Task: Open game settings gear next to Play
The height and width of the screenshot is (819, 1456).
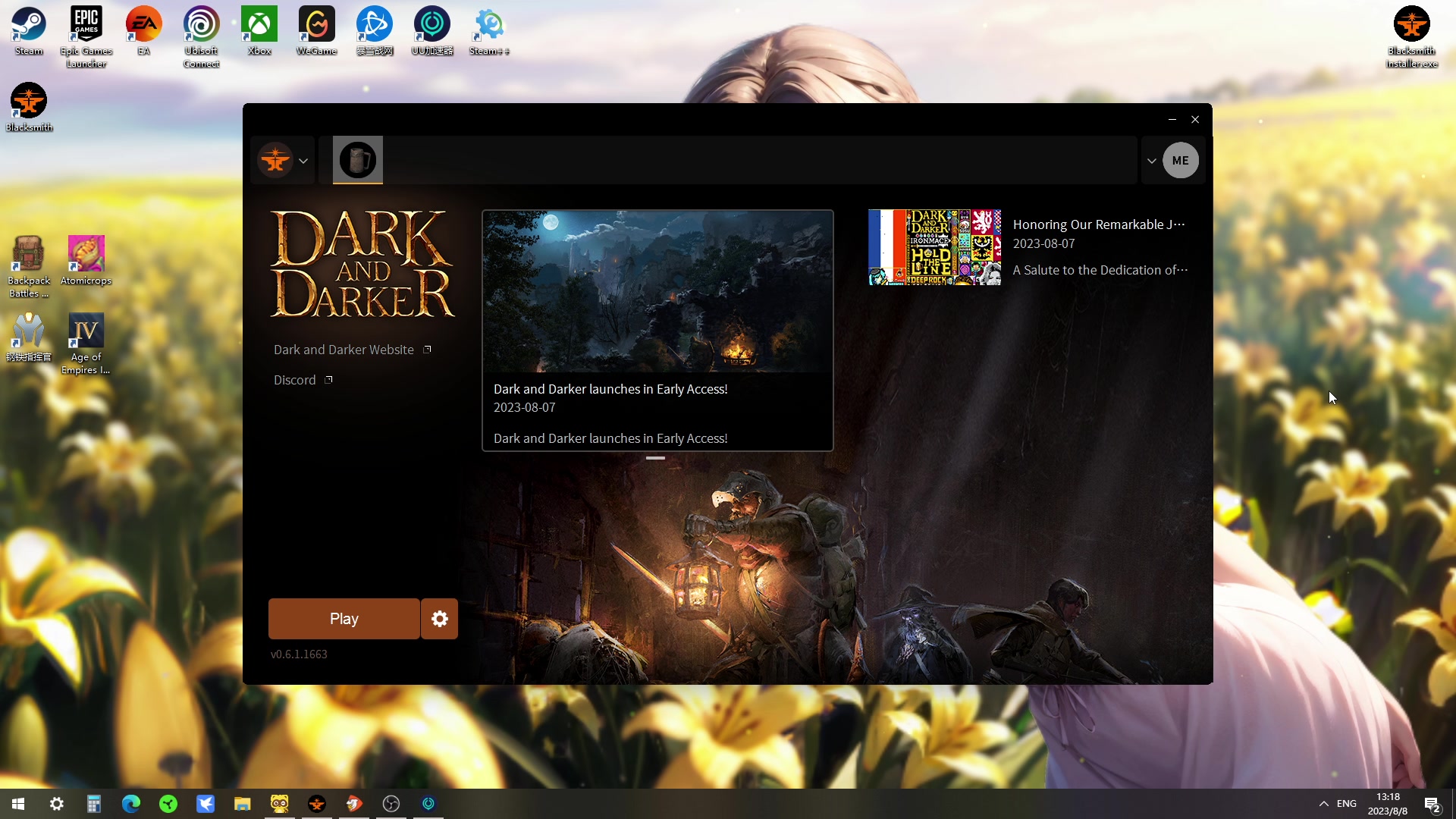Action: pos(440,619)
